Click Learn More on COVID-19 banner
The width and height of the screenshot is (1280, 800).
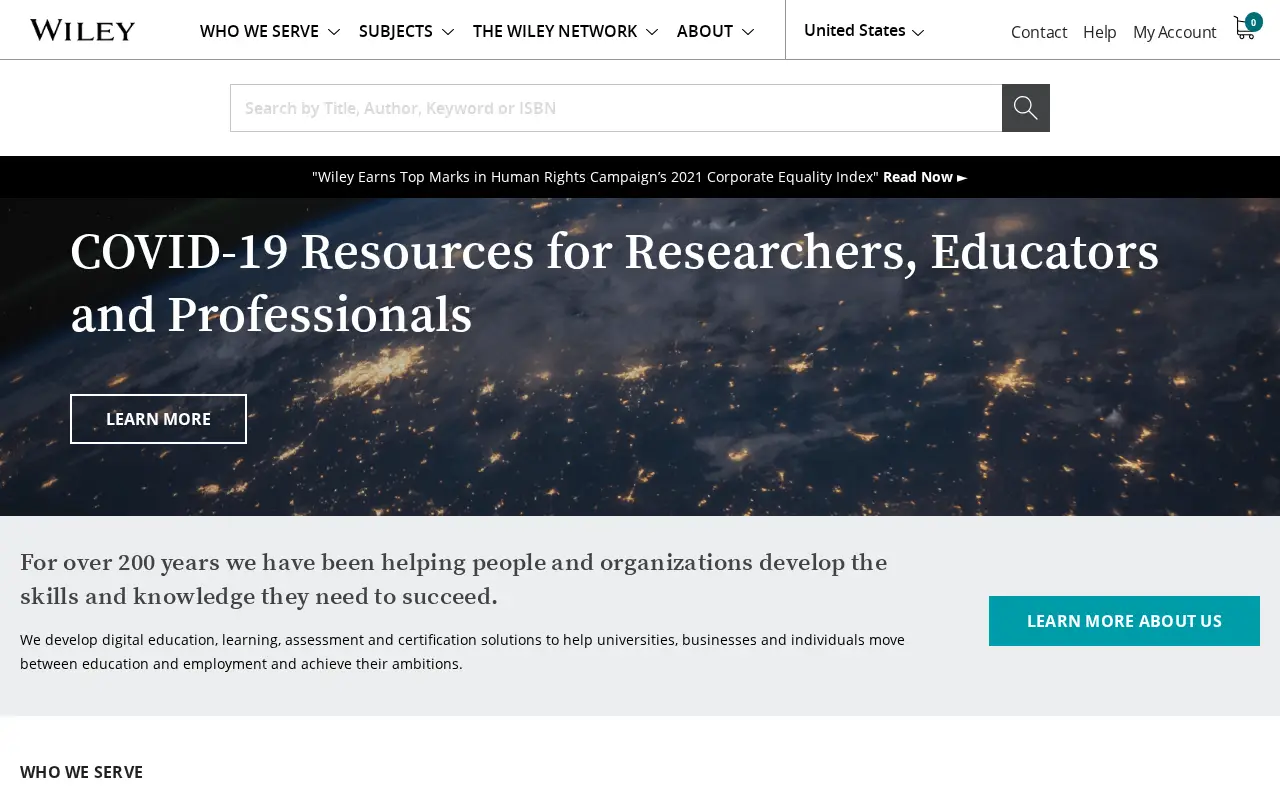(158, 419)
